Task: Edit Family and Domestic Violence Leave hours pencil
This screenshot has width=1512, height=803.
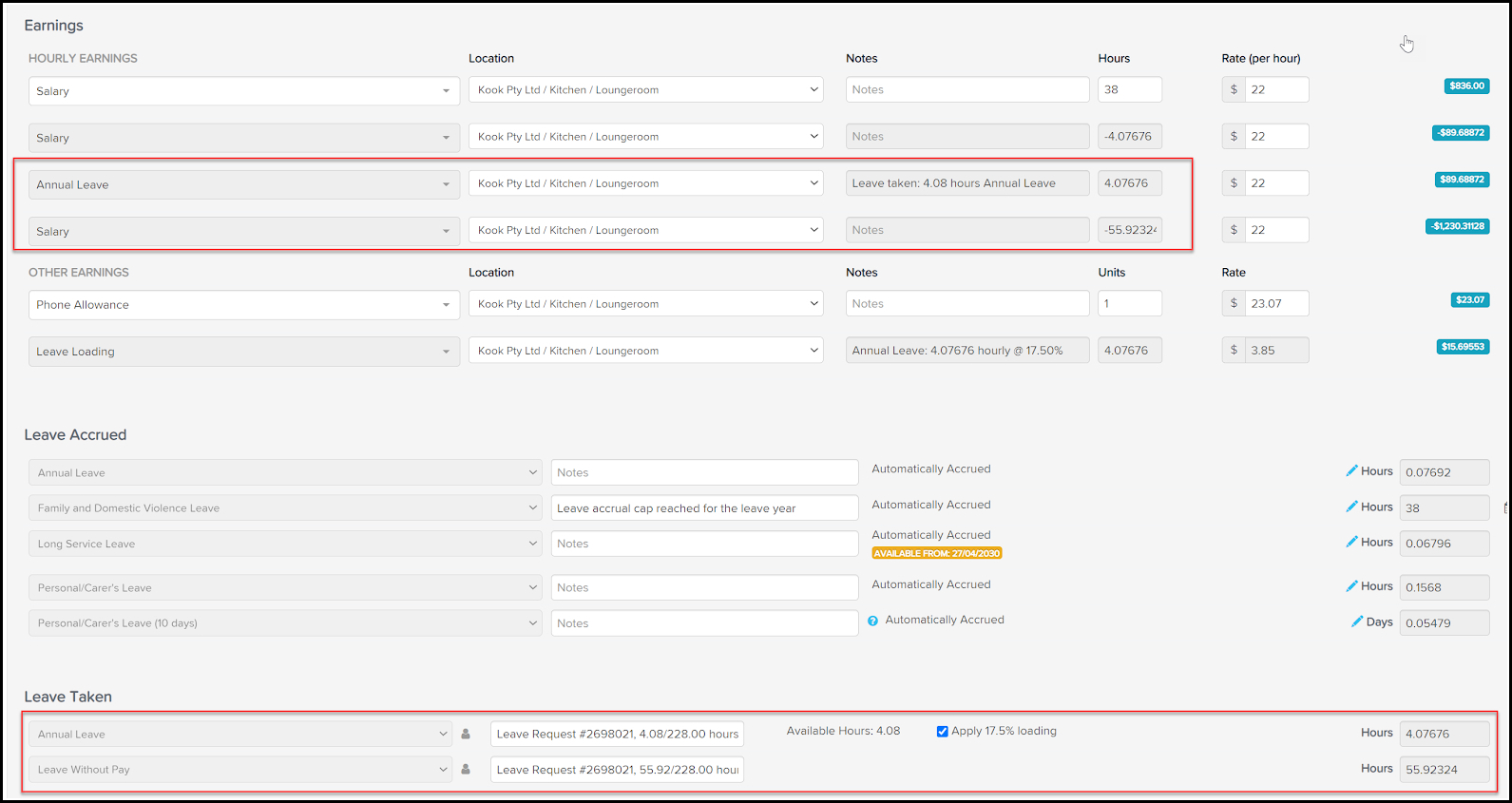Action: tap(1351, 507)
